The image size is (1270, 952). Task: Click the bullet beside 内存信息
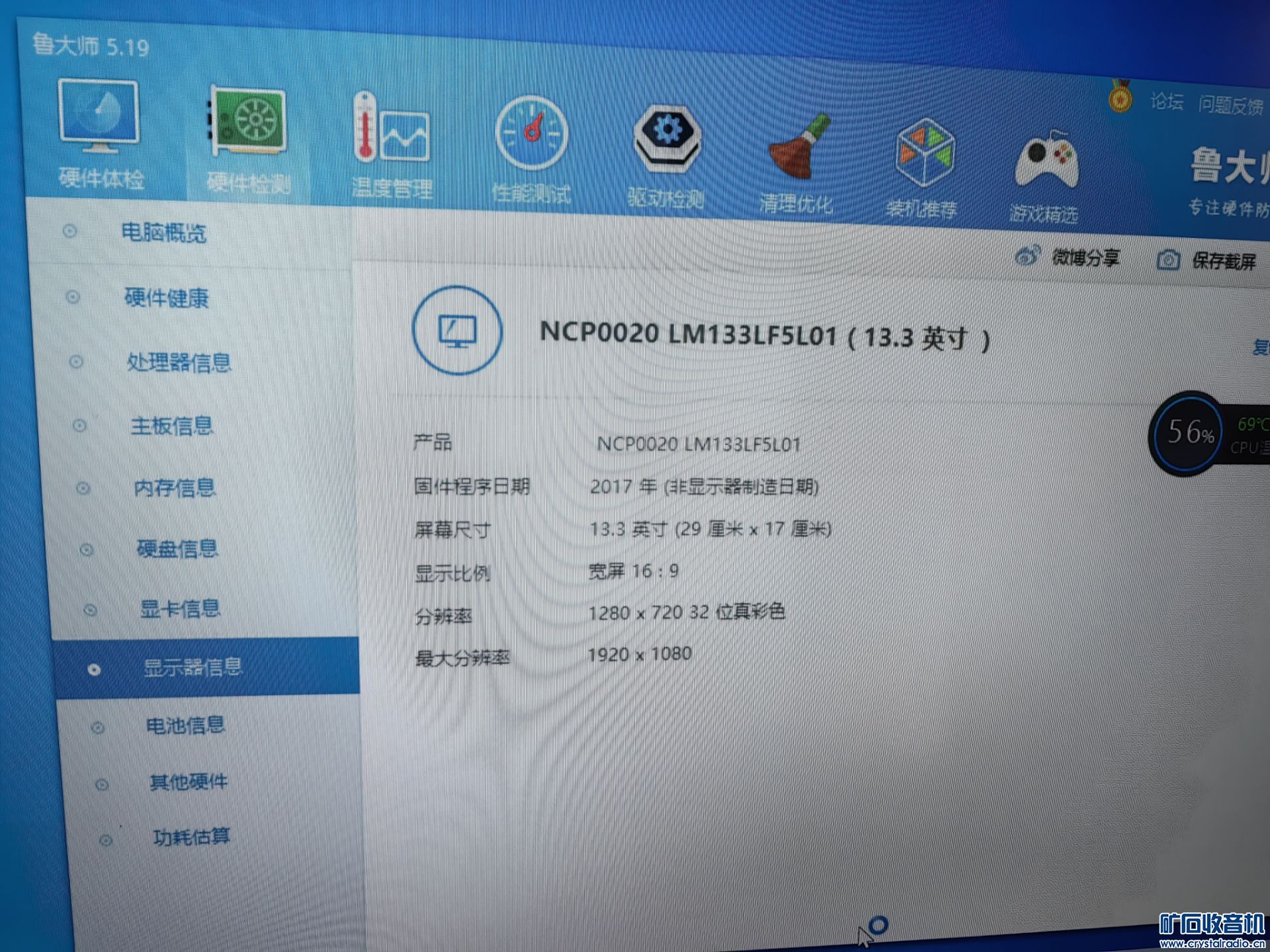83,488
